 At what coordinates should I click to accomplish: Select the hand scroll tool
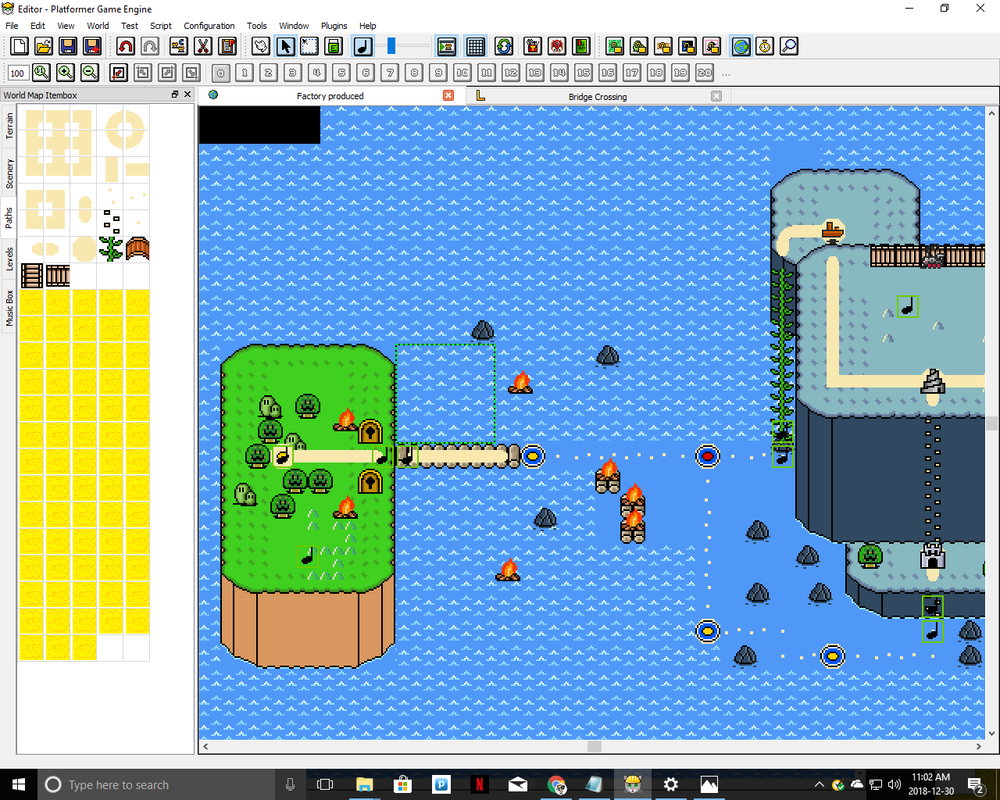[261, 46]
